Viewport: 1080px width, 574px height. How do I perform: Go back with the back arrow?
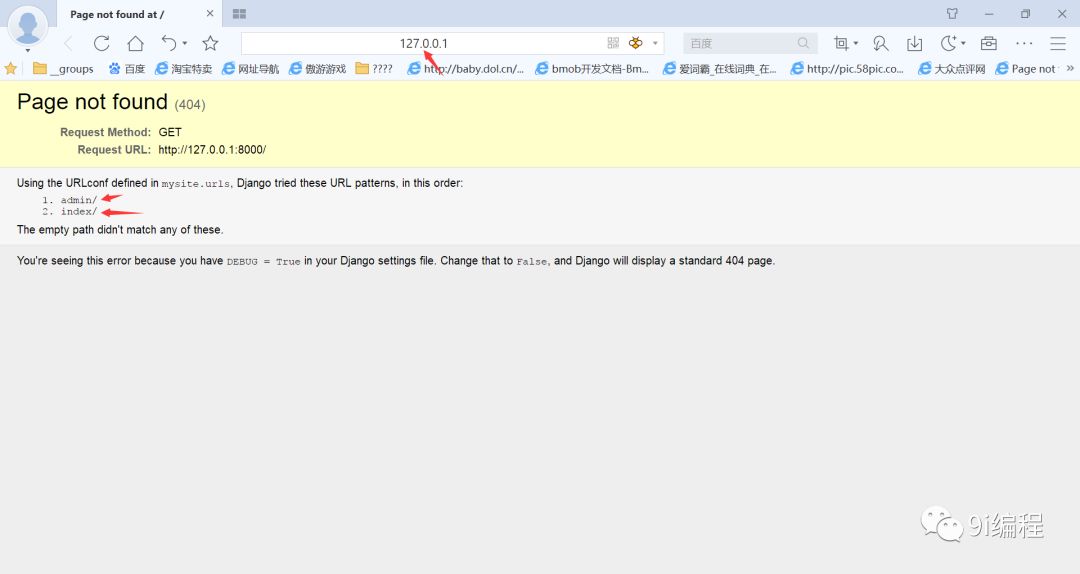coord(68,43)
